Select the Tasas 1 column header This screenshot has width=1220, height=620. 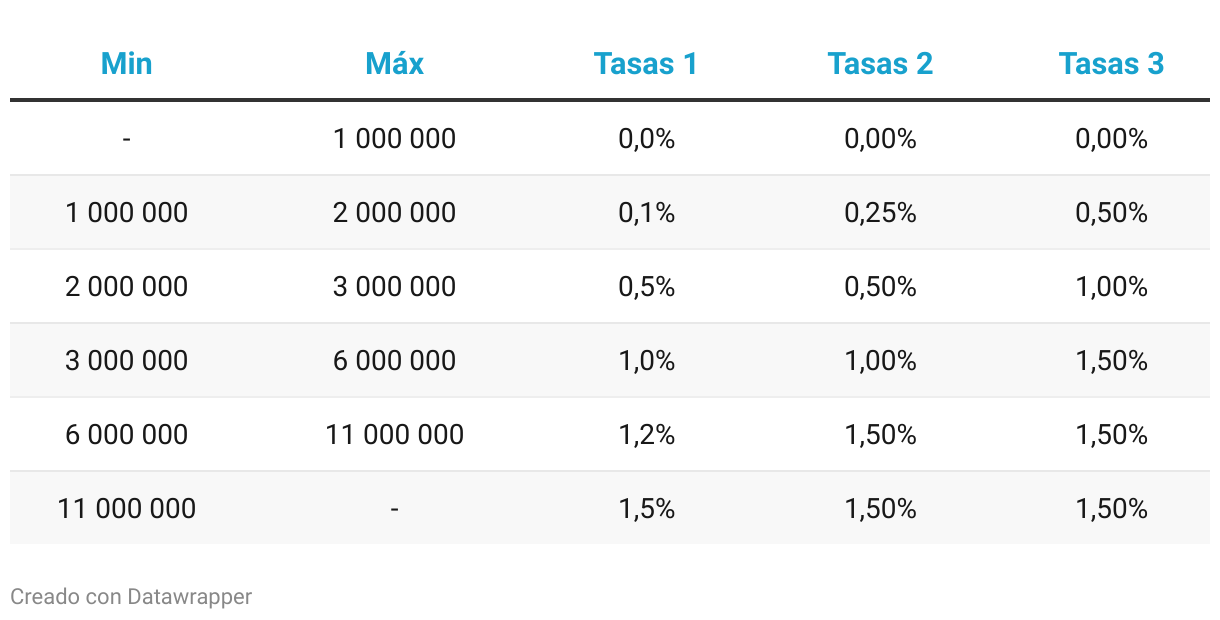[646, 64]
